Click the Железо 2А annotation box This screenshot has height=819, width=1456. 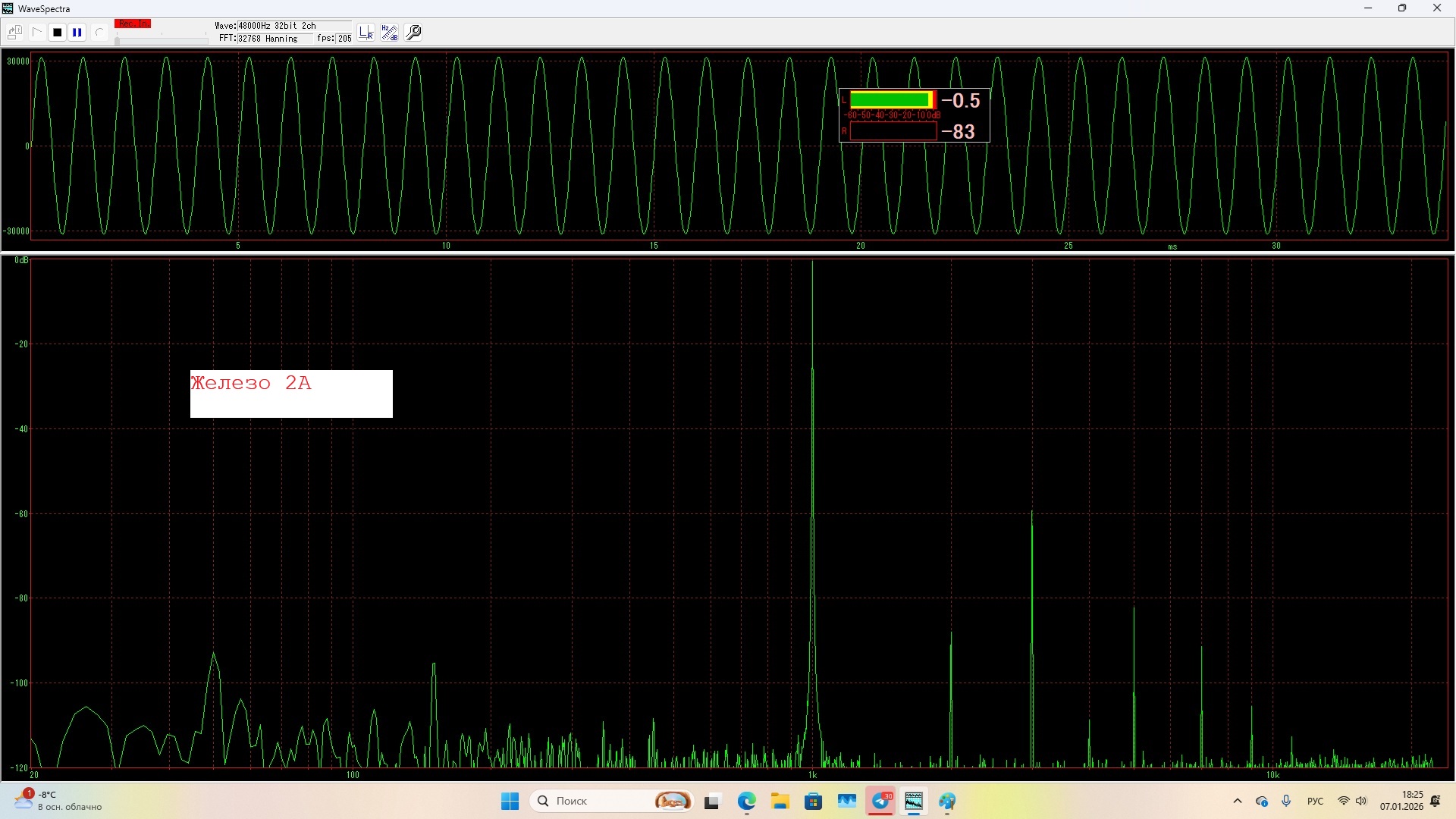(291, 394)
